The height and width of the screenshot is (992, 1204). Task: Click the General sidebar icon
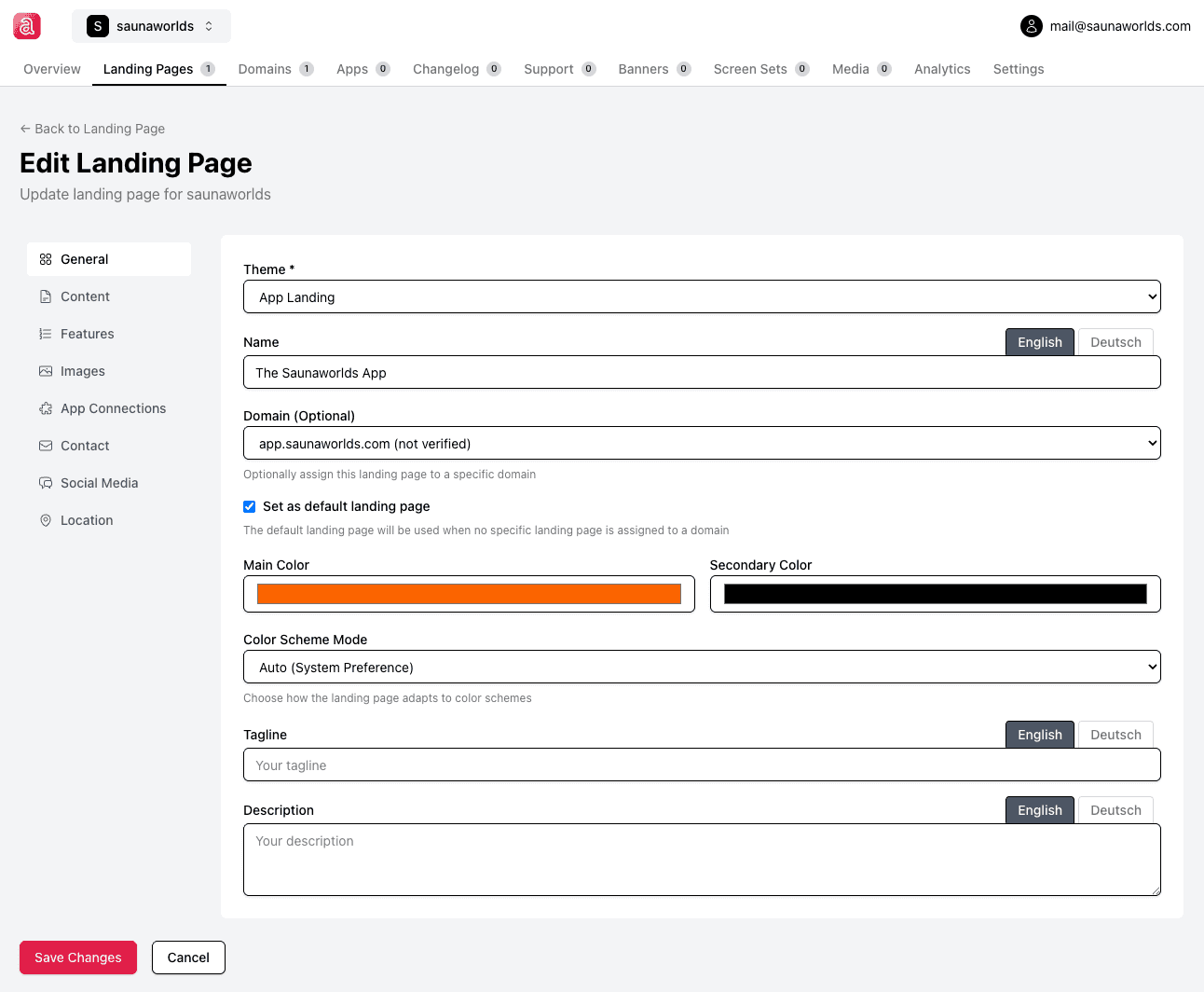click(46, 259)
